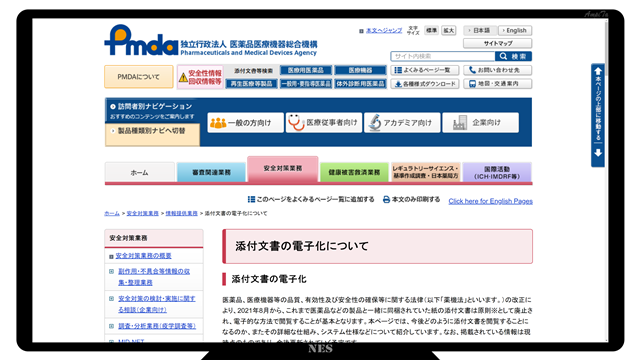
Task: Switch language to English
Action: (x=515, y=31)
